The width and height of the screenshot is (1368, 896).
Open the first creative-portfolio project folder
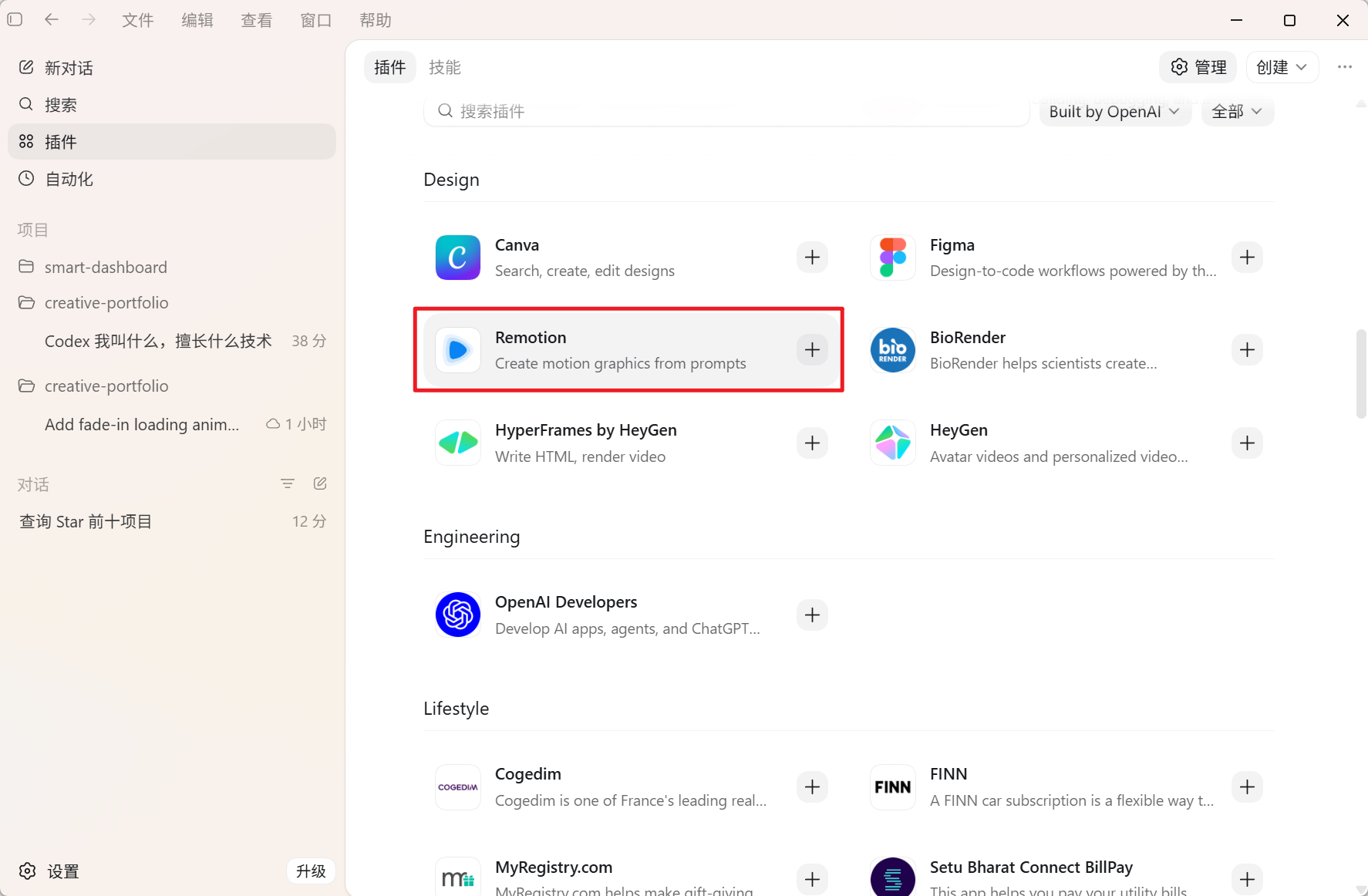[x=172, y=303]
